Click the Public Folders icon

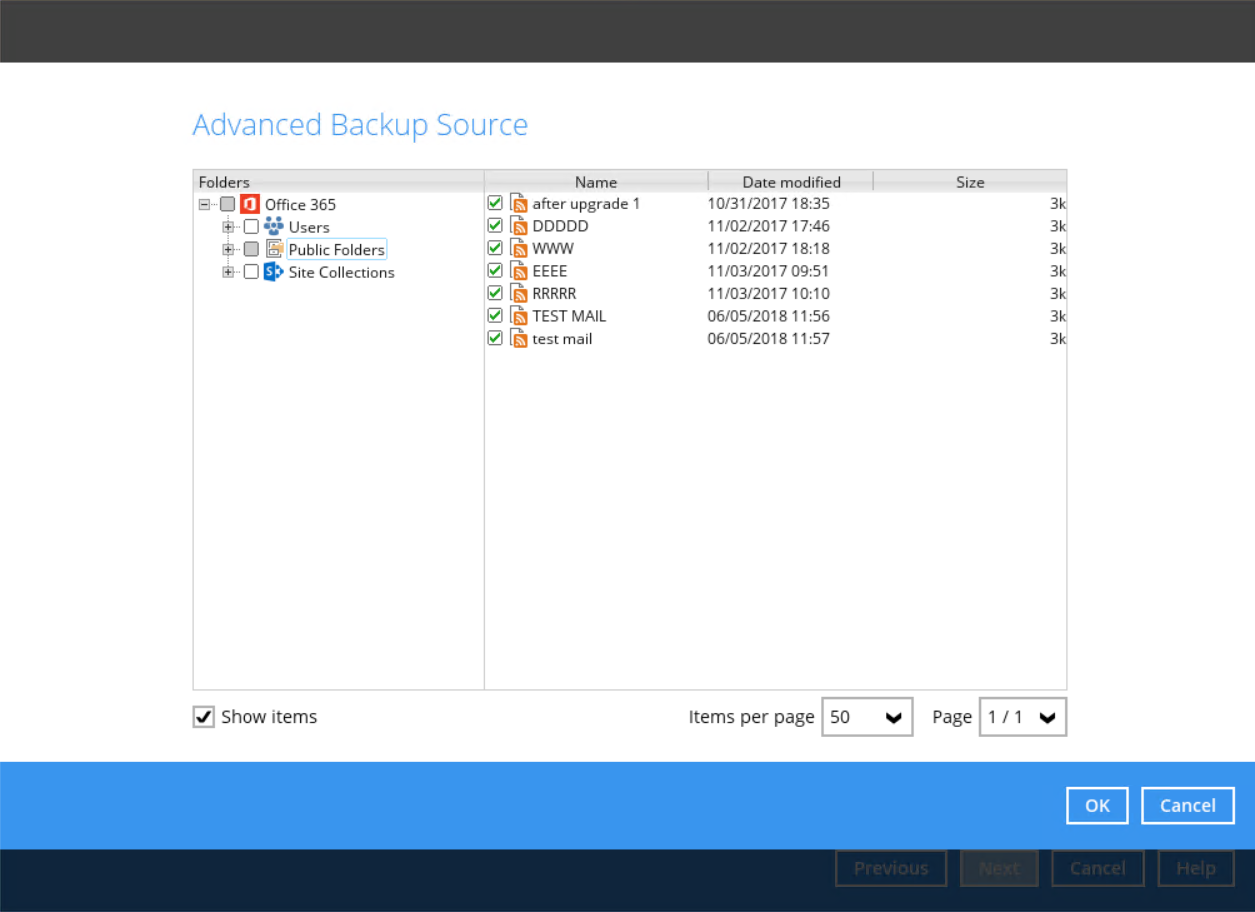[274, 249]
